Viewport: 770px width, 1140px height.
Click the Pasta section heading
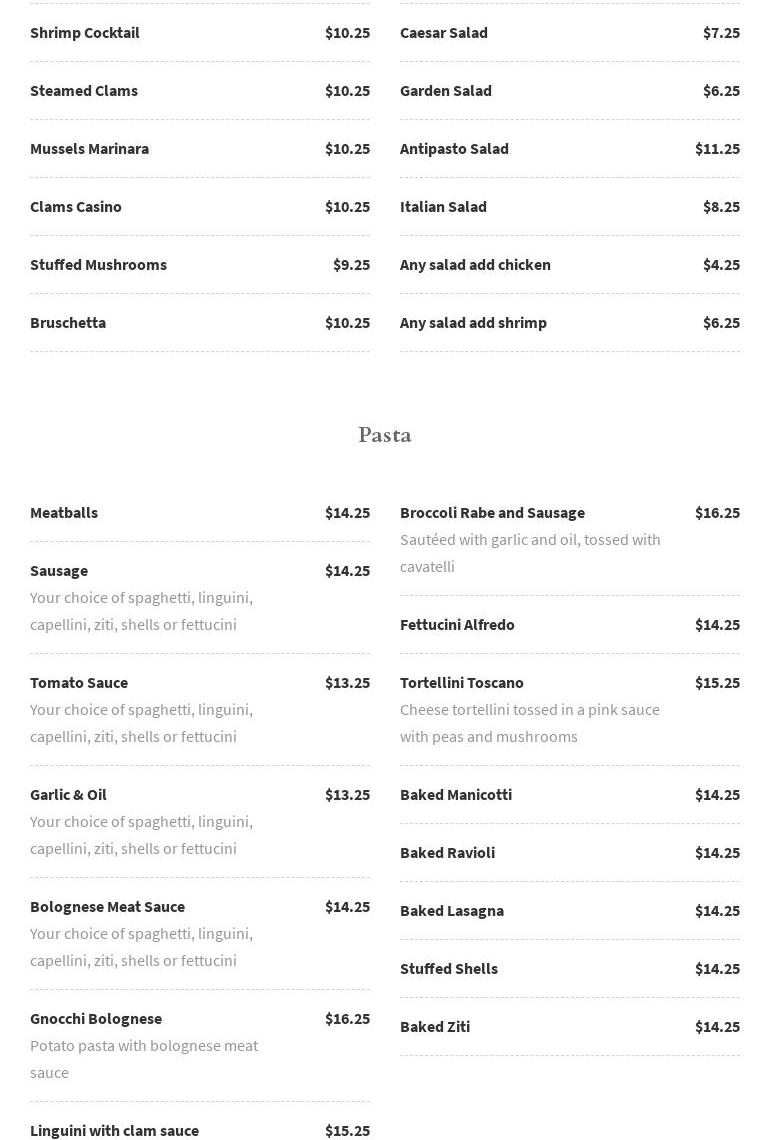click(x=385, y=435)
